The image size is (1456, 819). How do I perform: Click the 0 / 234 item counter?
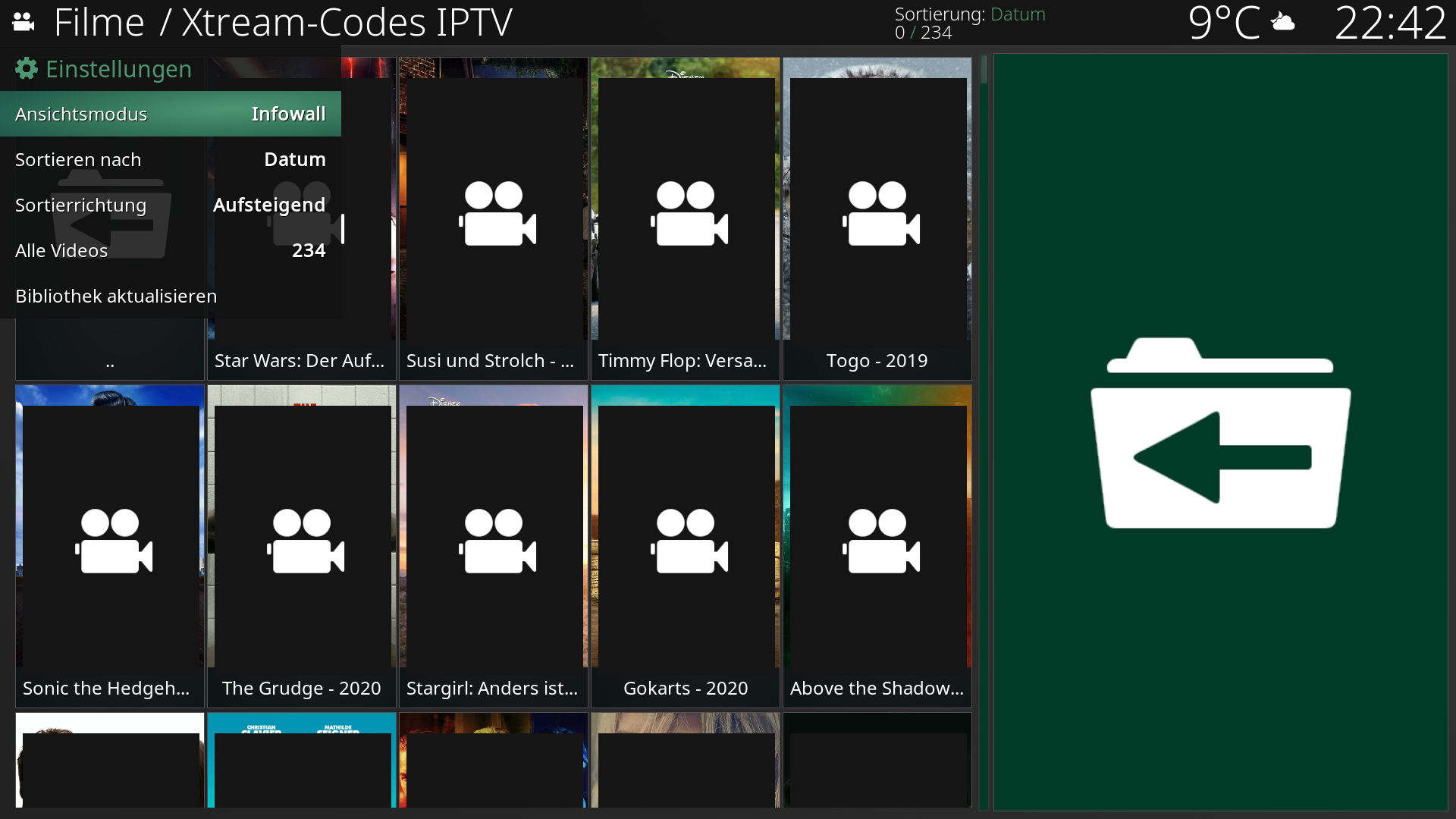click(923, 33)
